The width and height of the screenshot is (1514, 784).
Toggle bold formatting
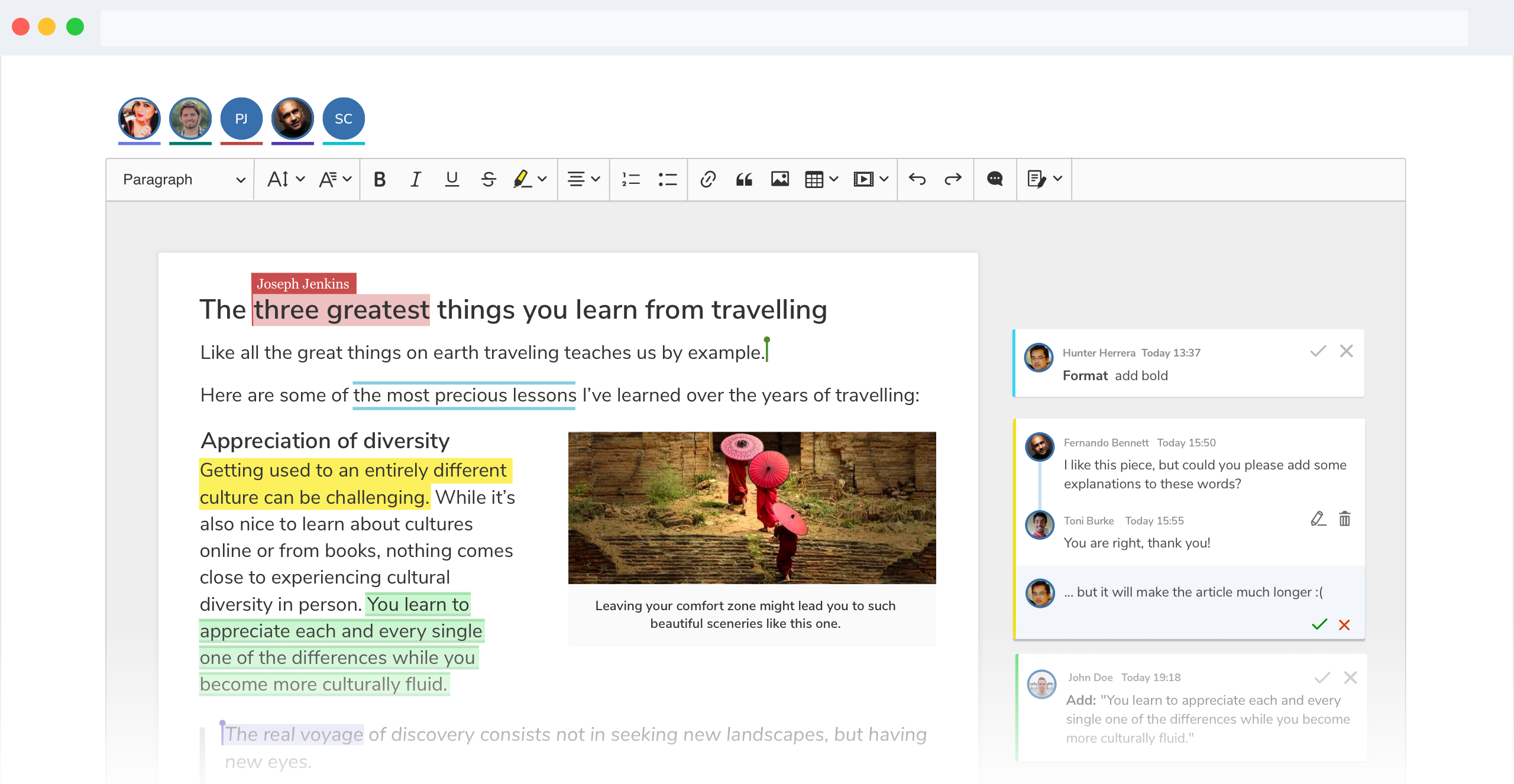pyautogui.click(x=380, y=179)
